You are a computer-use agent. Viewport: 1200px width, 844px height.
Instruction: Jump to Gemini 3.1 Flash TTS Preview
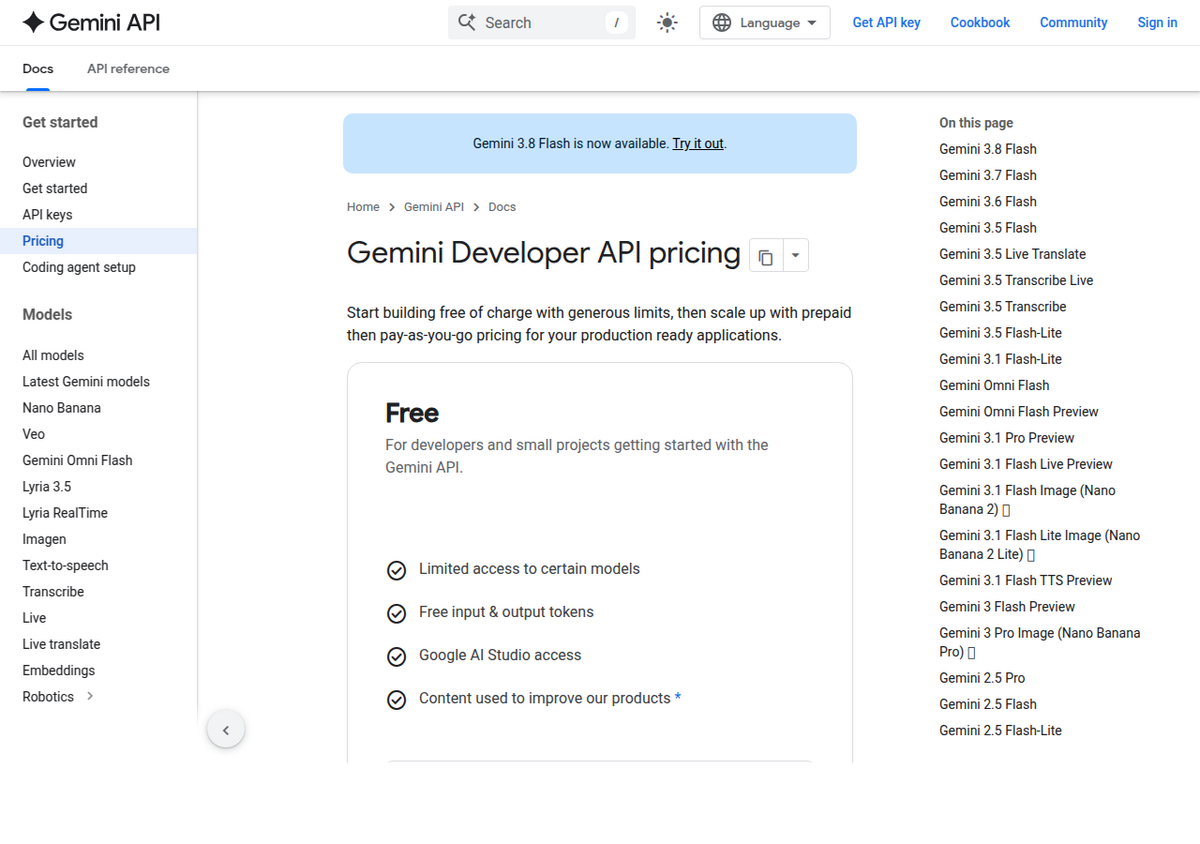[1026, 580]
